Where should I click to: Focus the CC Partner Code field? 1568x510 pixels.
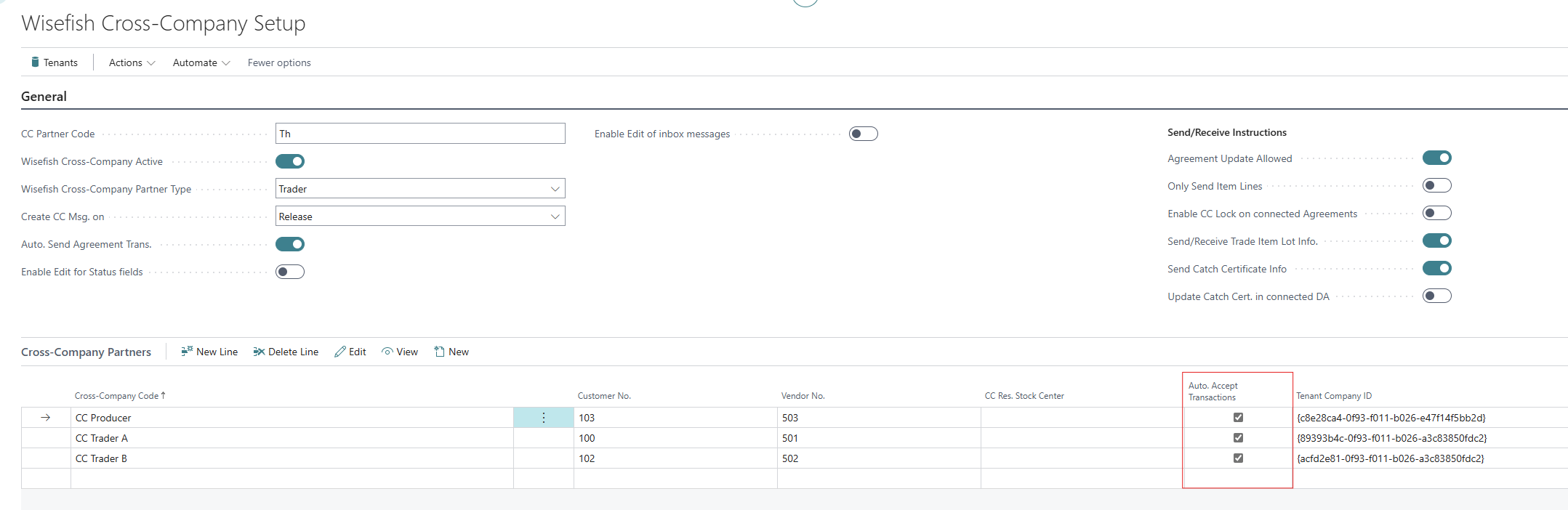[420, 134]
